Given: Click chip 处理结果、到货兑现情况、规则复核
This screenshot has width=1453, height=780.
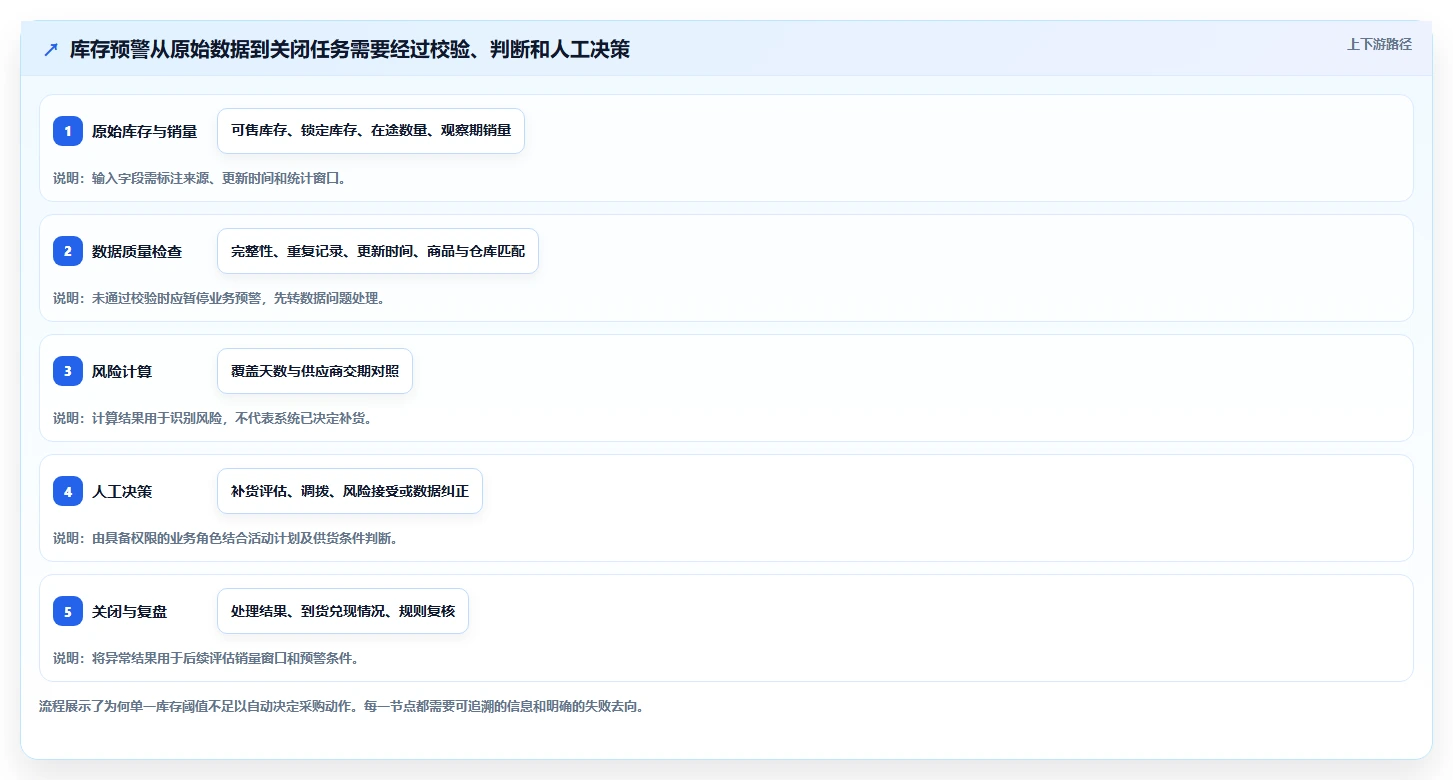Looking at the screenshot, I should coord(343,611).
